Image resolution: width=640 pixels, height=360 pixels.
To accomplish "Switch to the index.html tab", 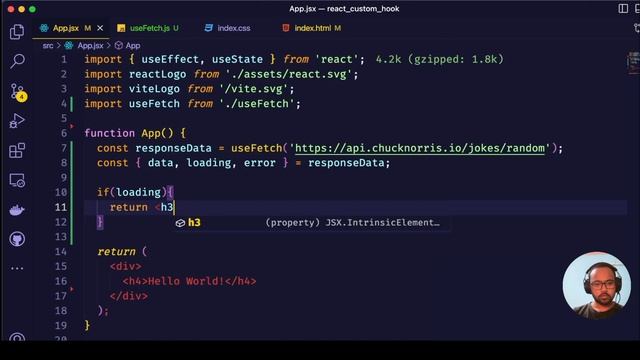I will (313, 28).
